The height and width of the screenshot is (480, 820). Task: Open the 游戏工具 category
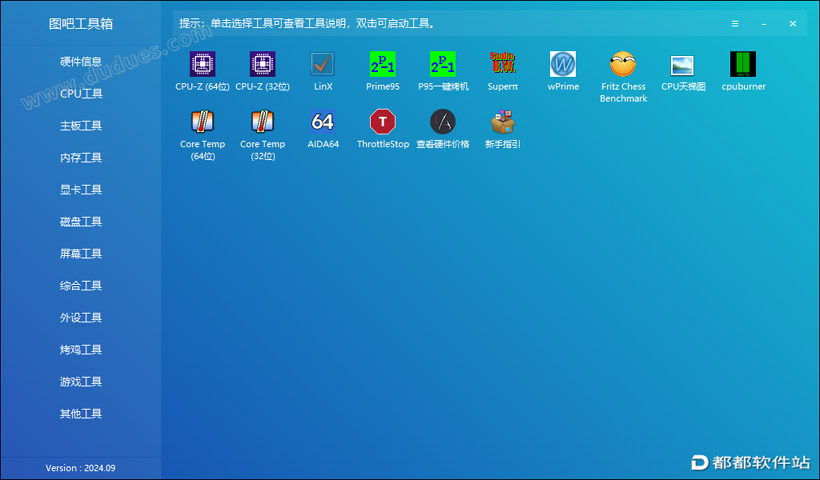click(81, 382)
